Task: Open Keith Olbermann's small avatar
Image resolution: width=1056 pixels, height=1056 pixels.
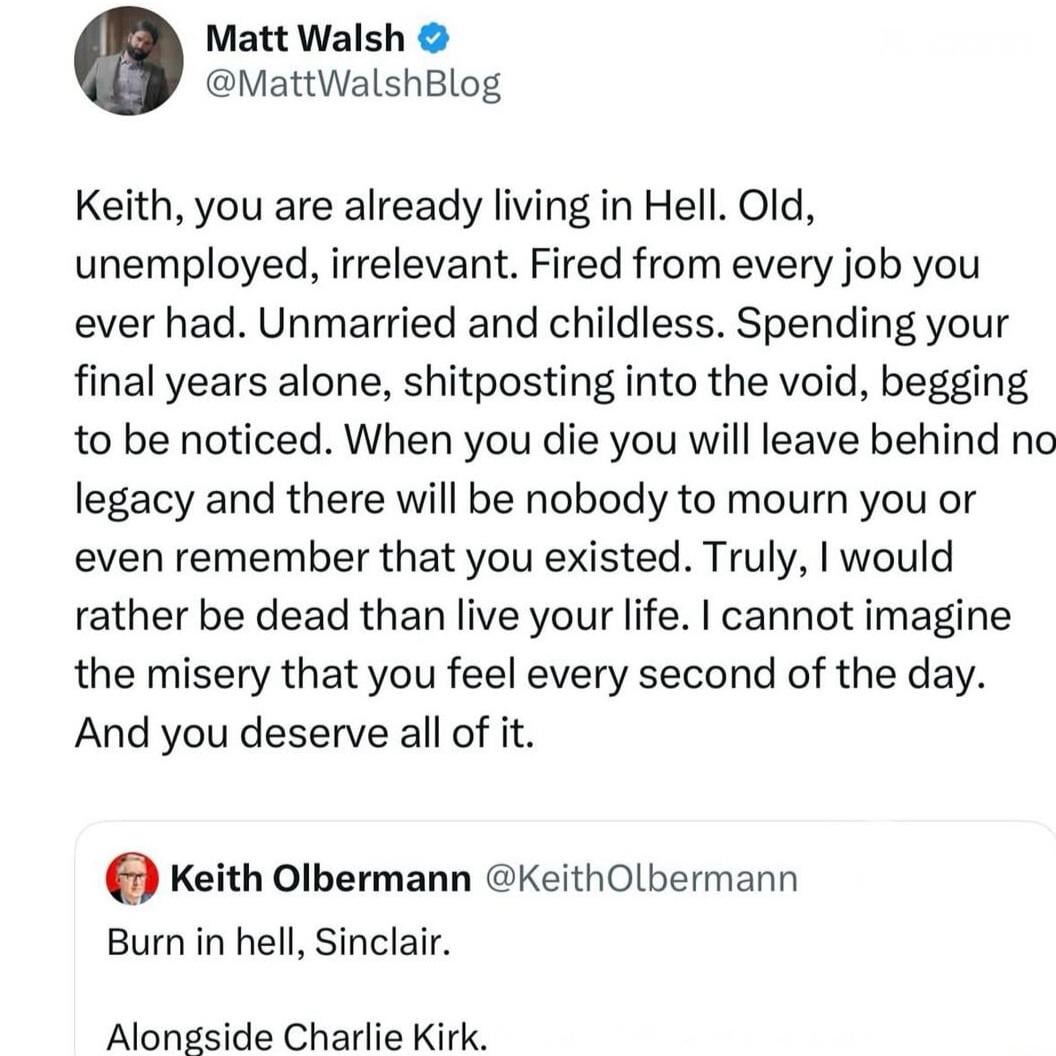Action: coord(132,878)
